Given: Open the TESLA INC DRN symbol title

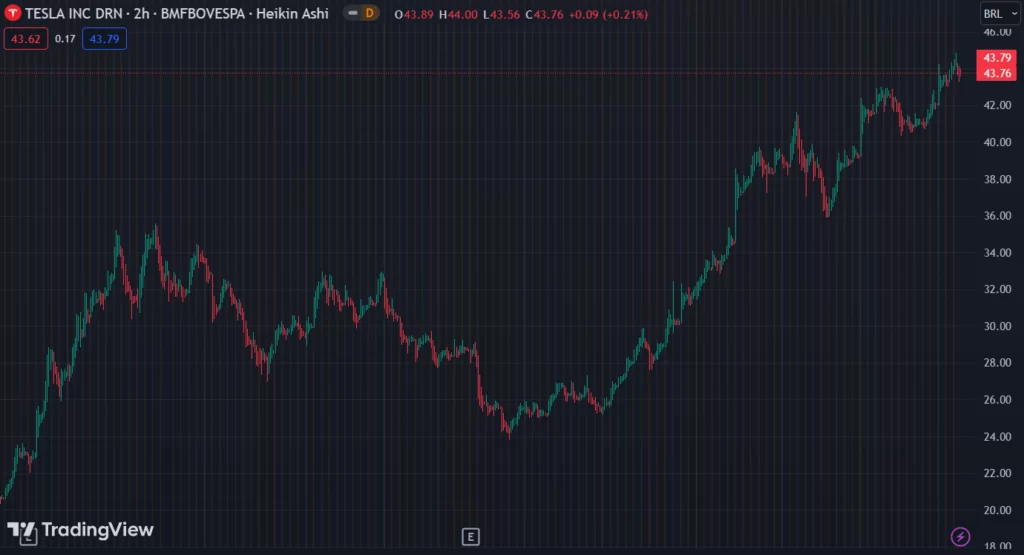Looking at the screenshot, I should [x=73, y=14].
